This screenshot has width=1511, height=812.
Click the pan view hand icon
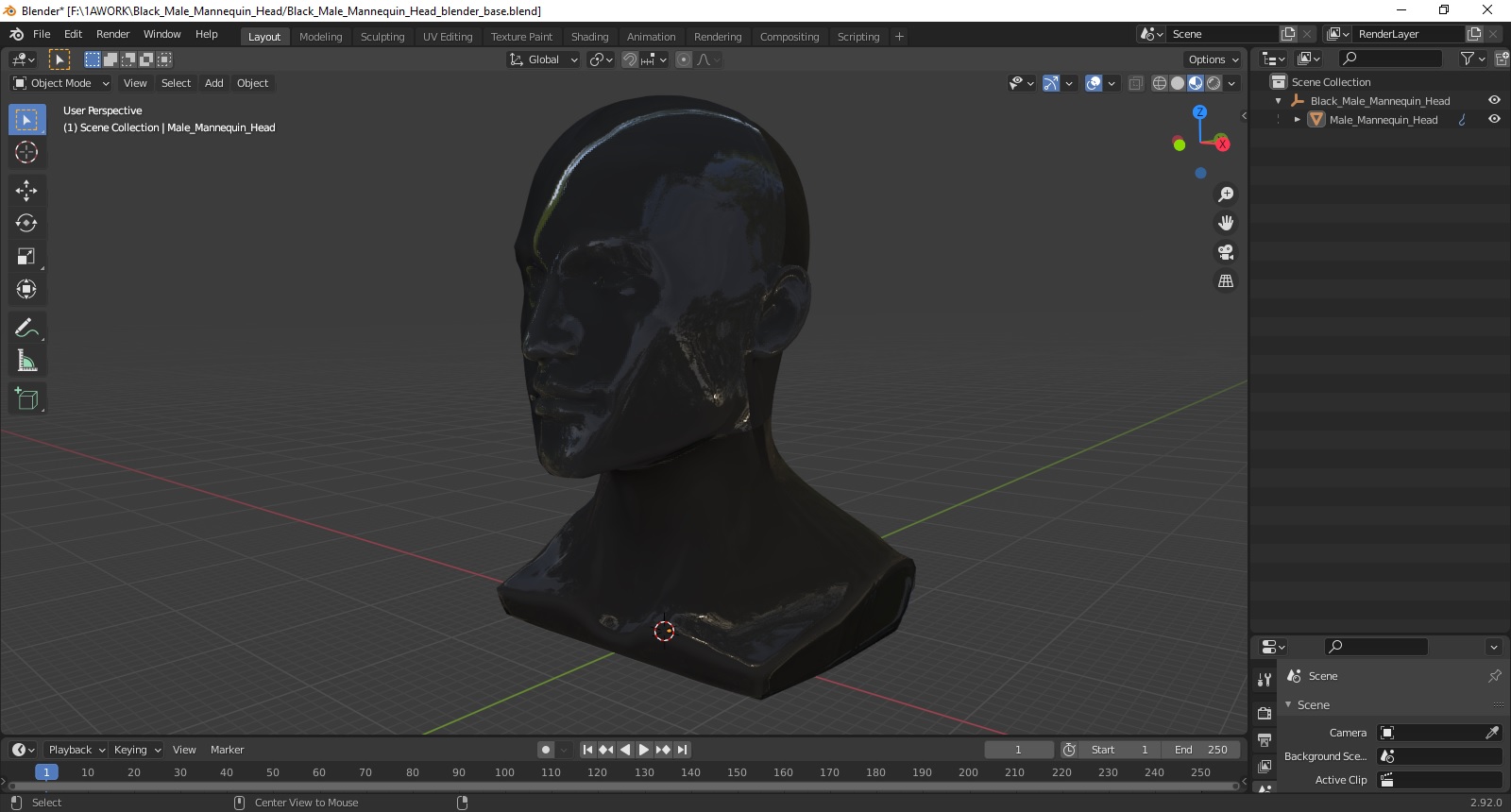point(1226,223)
